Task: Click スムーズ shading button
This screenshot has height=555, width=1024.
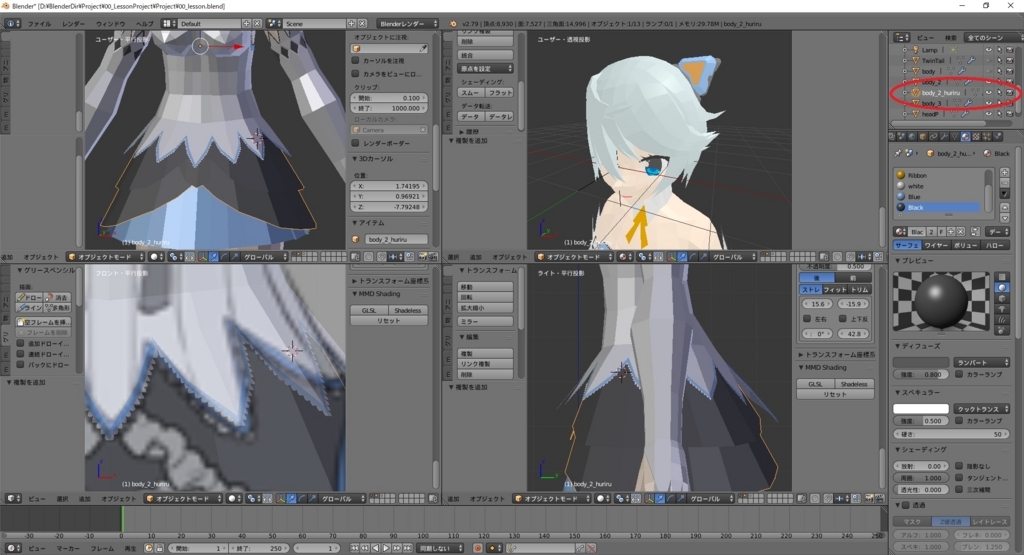Action: pyautogui.click(x=470, y=93)
